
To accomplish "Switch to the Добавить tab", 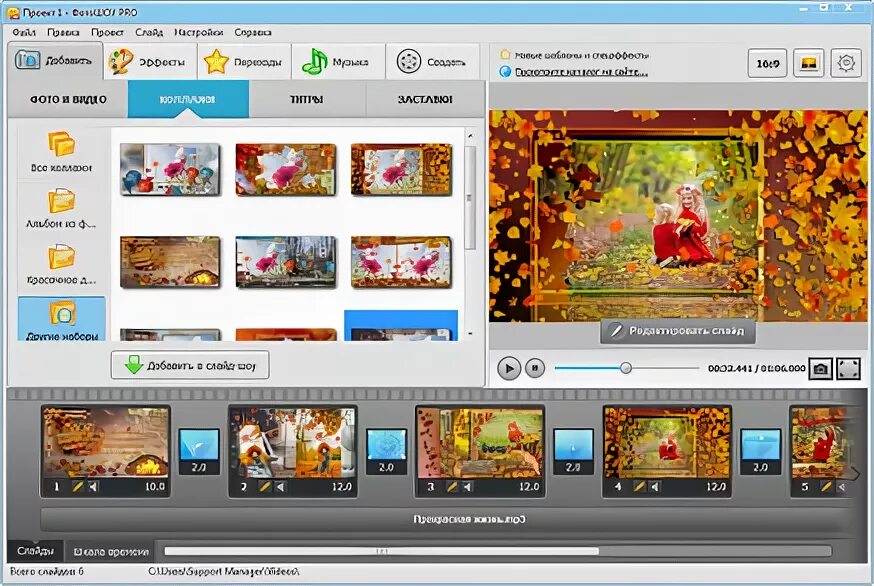I will click(55, 60).
